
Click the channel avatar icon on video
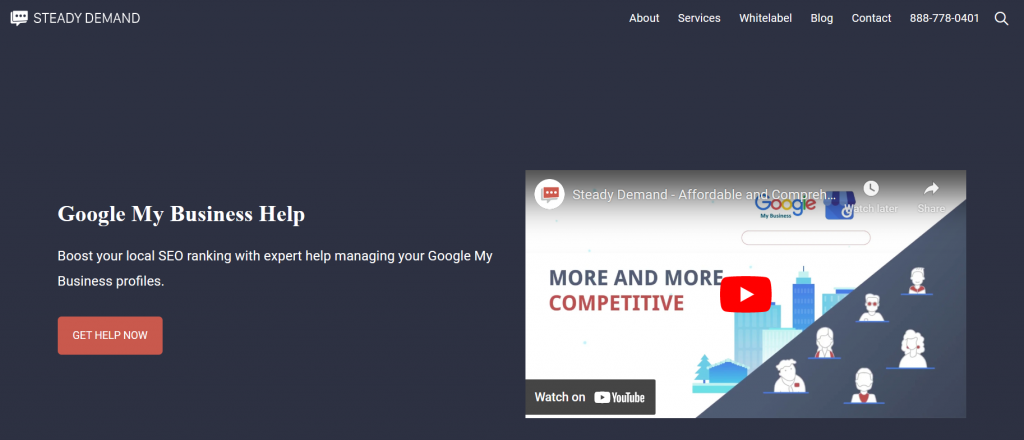pyautogui.click(x=549, y=194)
